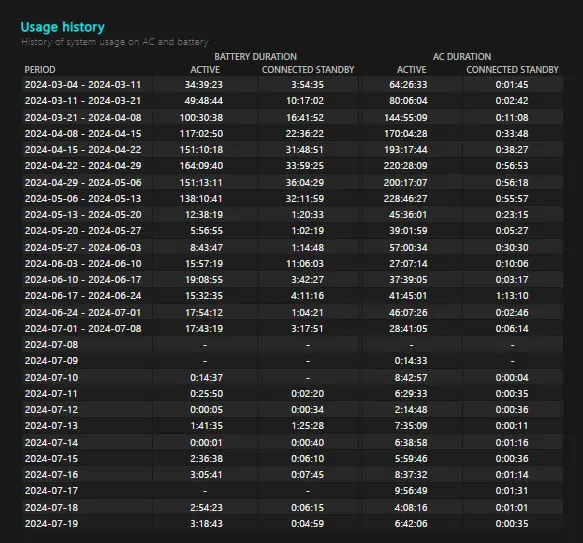Image resolution: width=583 pixels, height=543 pixels.
Task: Click AC standby value 0:01:14
Action: point(512,475)
